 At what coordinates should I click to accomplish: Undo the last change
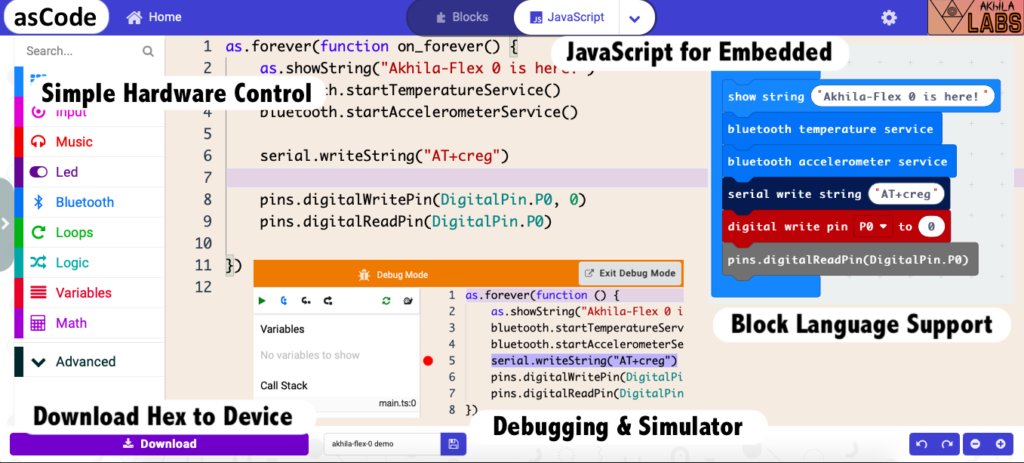[x=922, y=444]
